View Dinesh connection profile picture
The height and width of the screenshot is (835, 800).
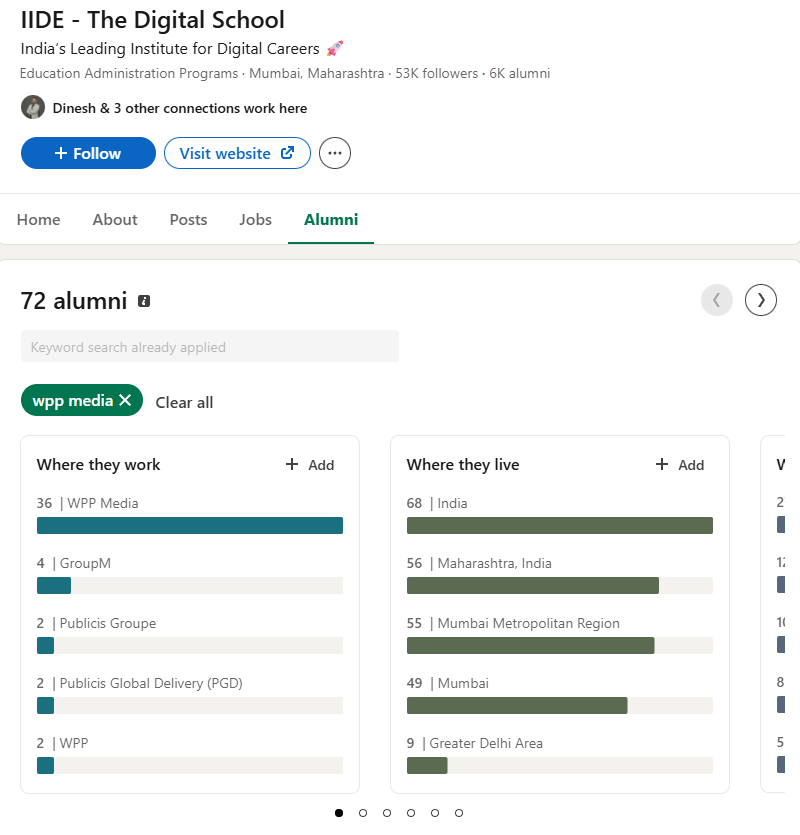pos(33,108)
